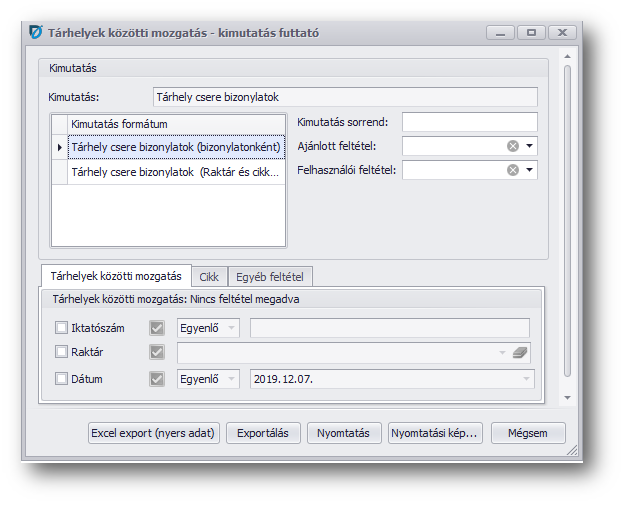Toggle the grey checkmark next to Iktatószám
625x505 pixels.
157,328
